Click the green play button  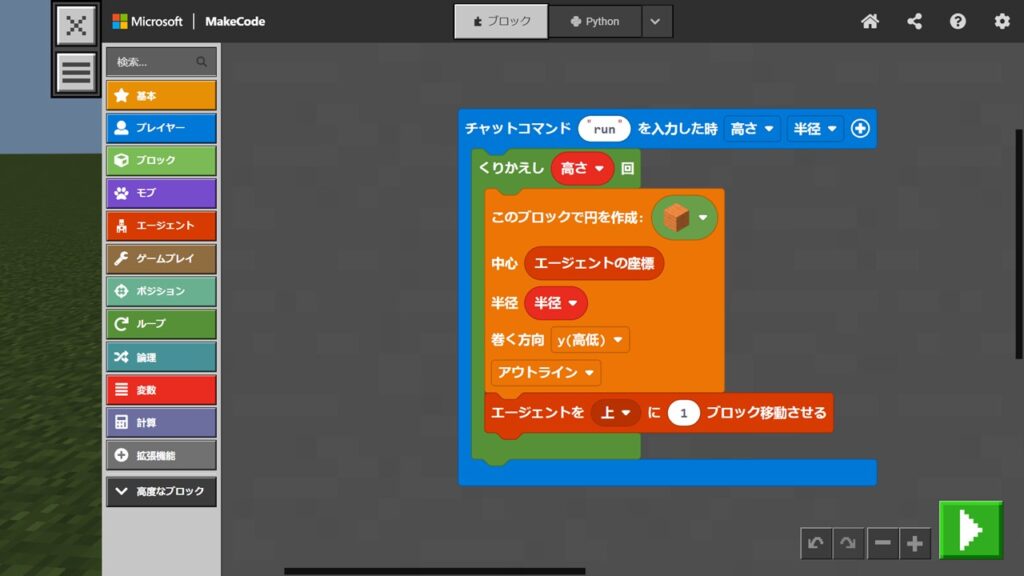[x=970, y=530]
